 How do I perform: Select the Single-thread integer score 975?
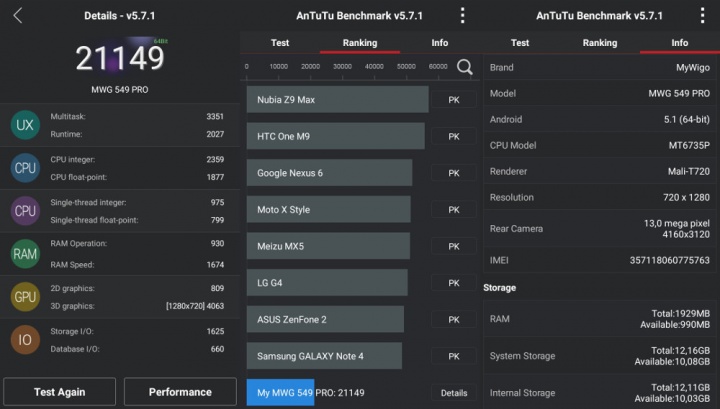pos(217,202)
